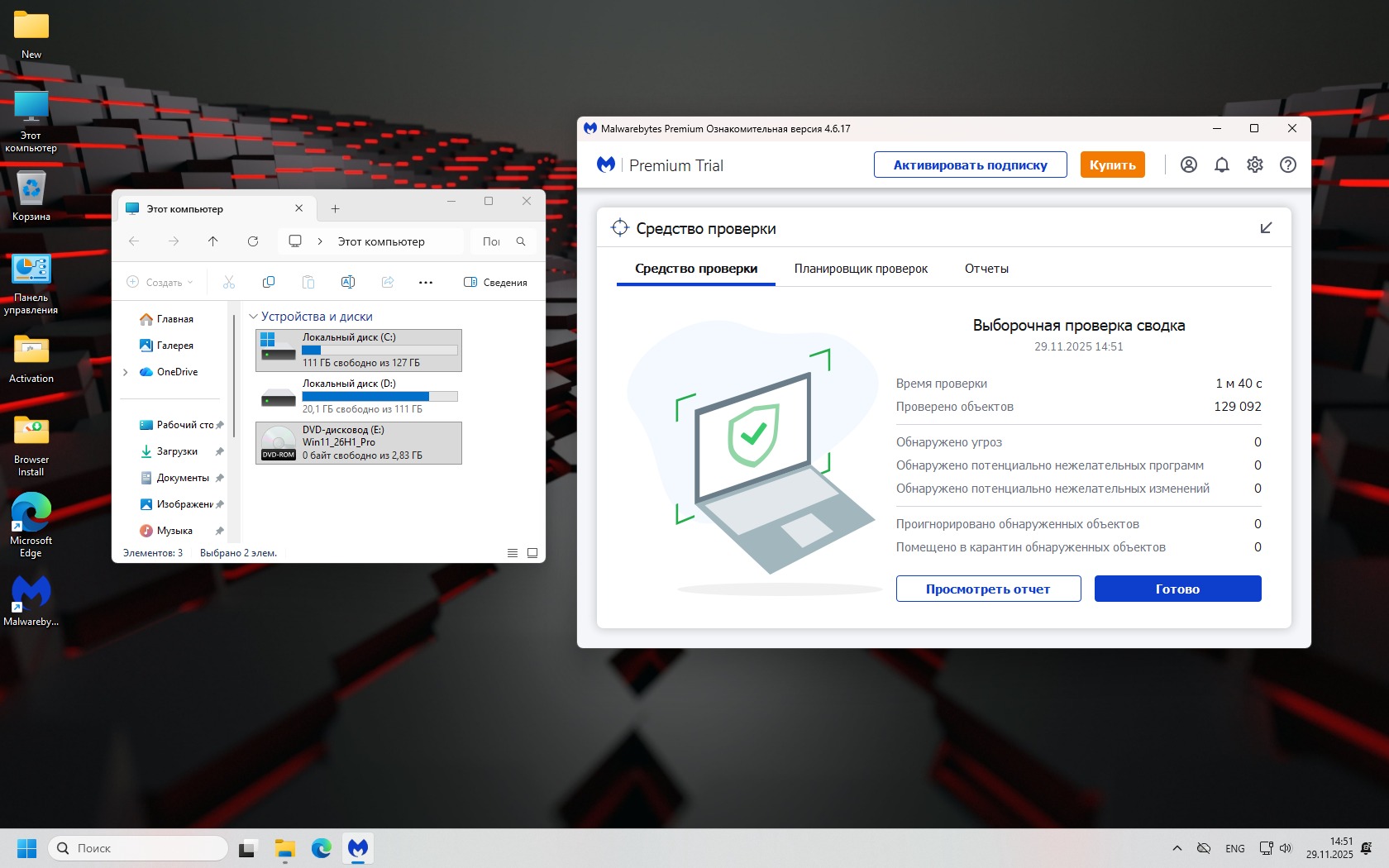Screen dimensions: 1389x868
Task: Open the Malwarebytes help question mark
Action: tap(1287, 165)
